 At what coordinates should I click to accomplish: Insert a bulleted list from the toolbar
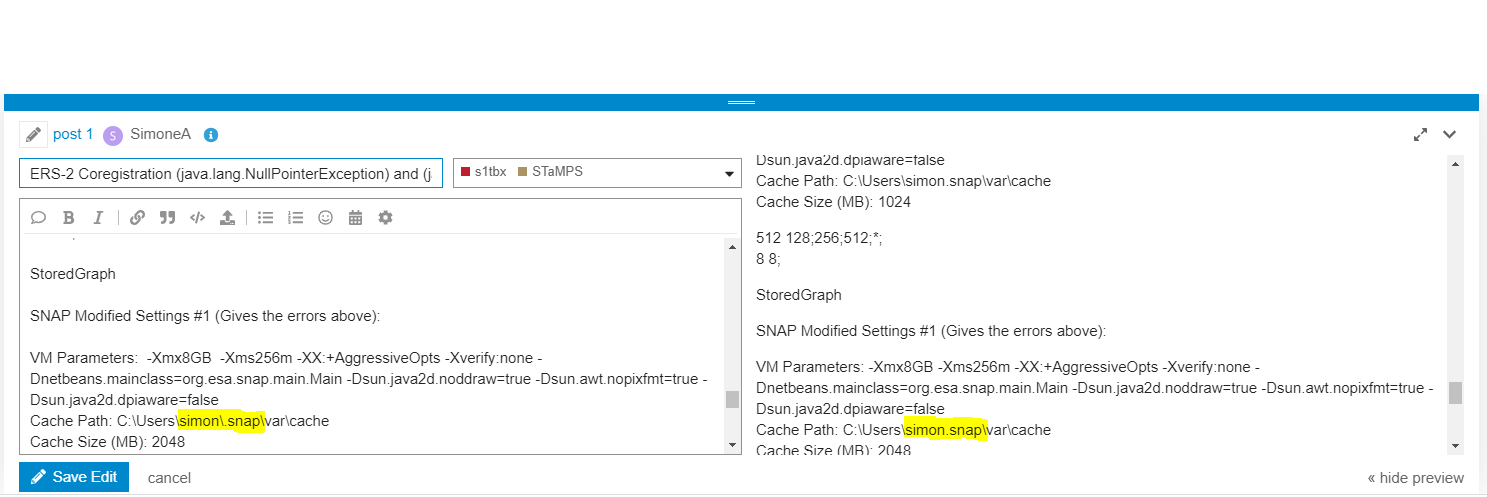266,217
